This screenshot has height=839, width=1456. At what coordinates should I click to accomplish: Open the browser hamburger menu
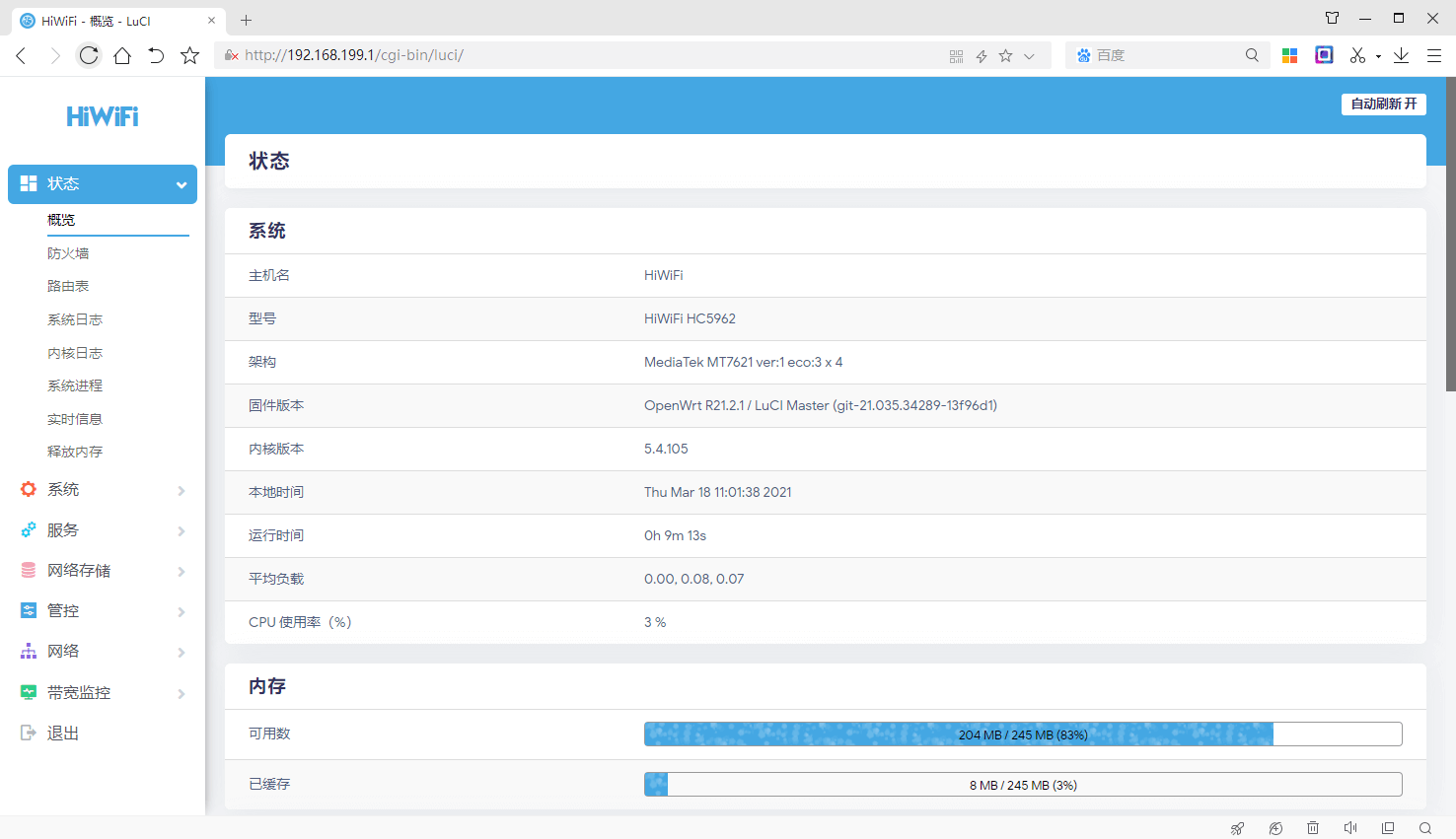[x=1434, y=55]
